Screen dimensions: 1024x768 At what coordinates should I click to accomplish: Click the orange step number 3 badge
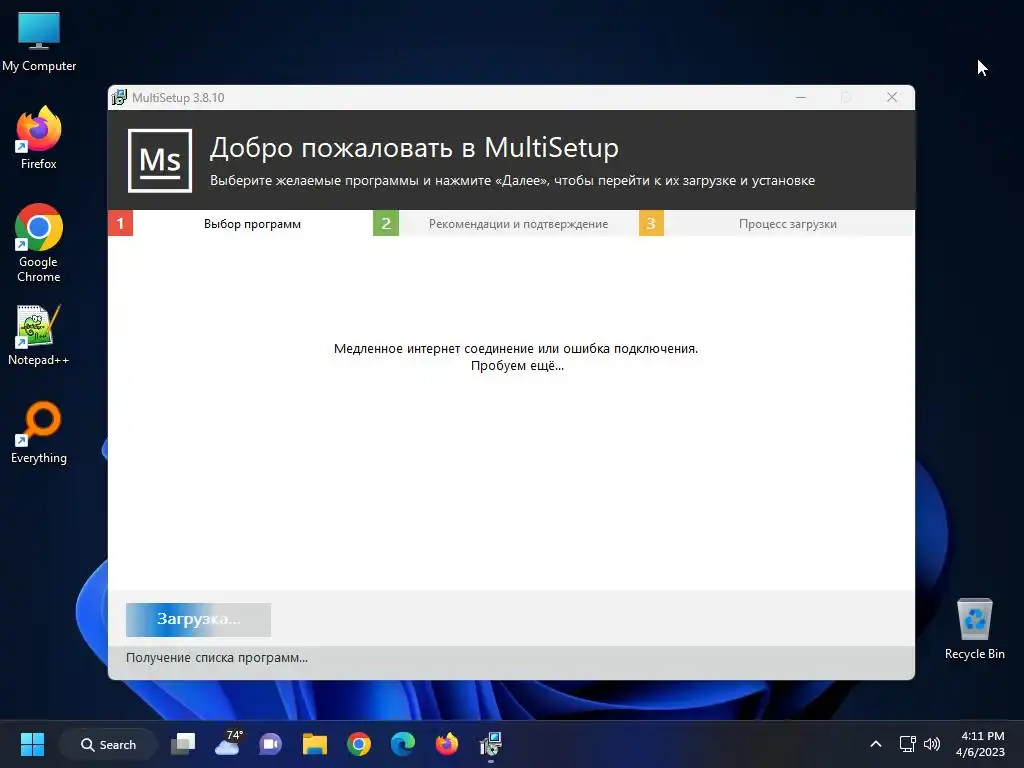[x=651, y=223]
